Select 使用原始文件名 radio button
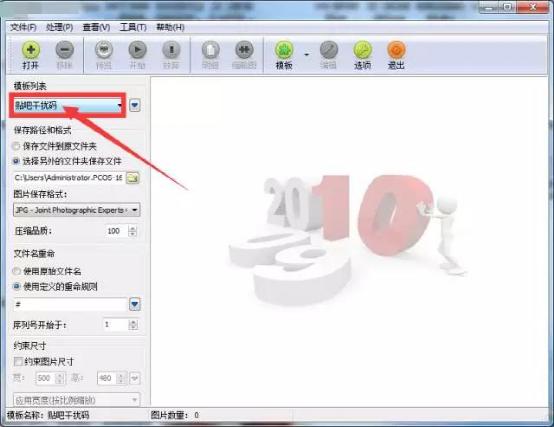554x427 pixels. 16,271
